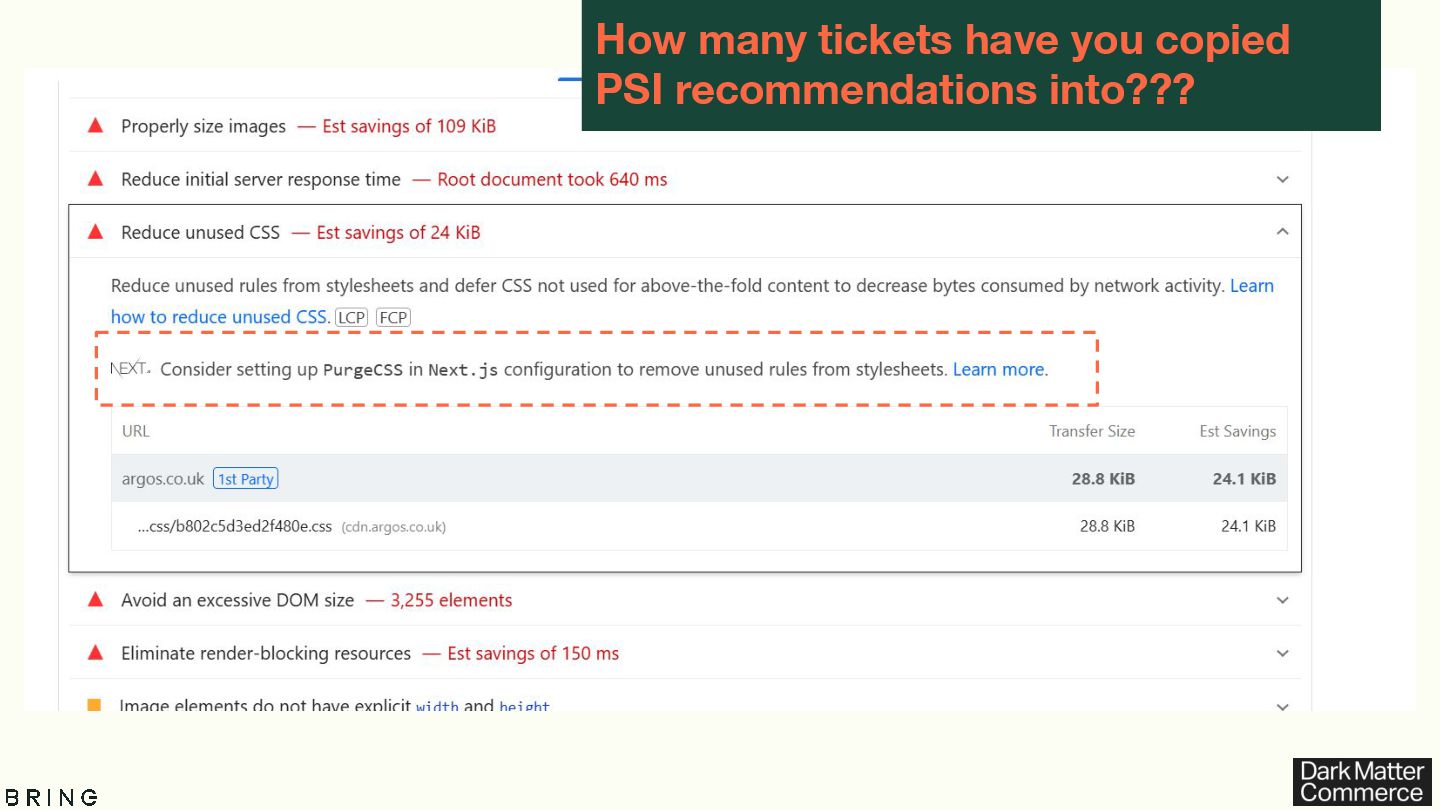Click red warning triangle beside Reduce unused CSS

(96, 232)
